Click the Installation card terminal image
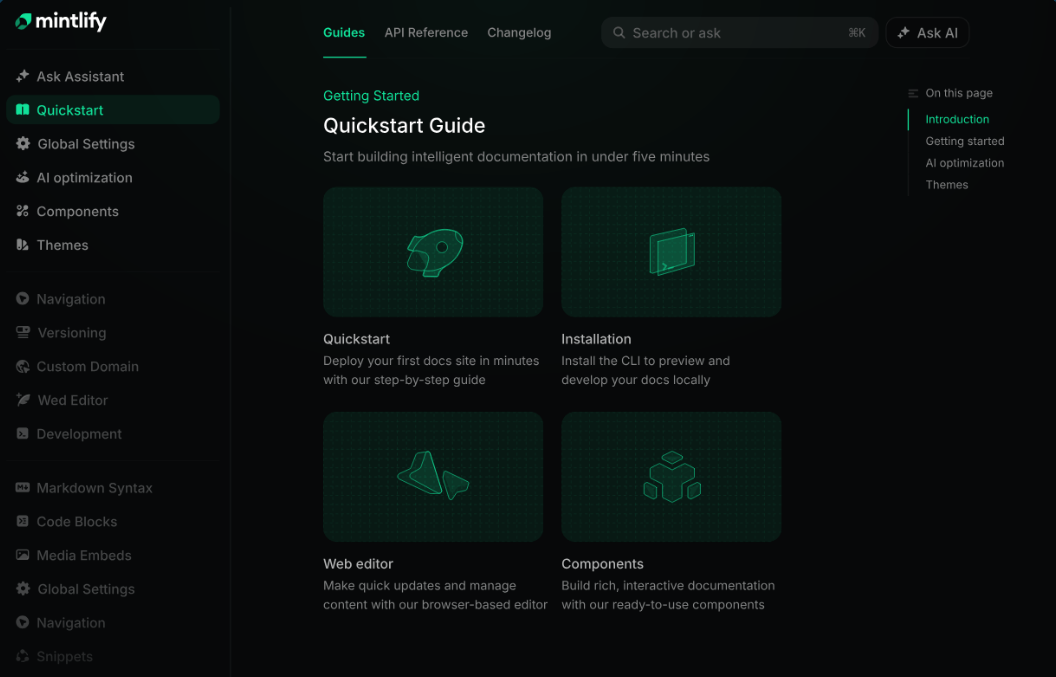The height and width of the screenshot is (677, 1056). (671, 252)
